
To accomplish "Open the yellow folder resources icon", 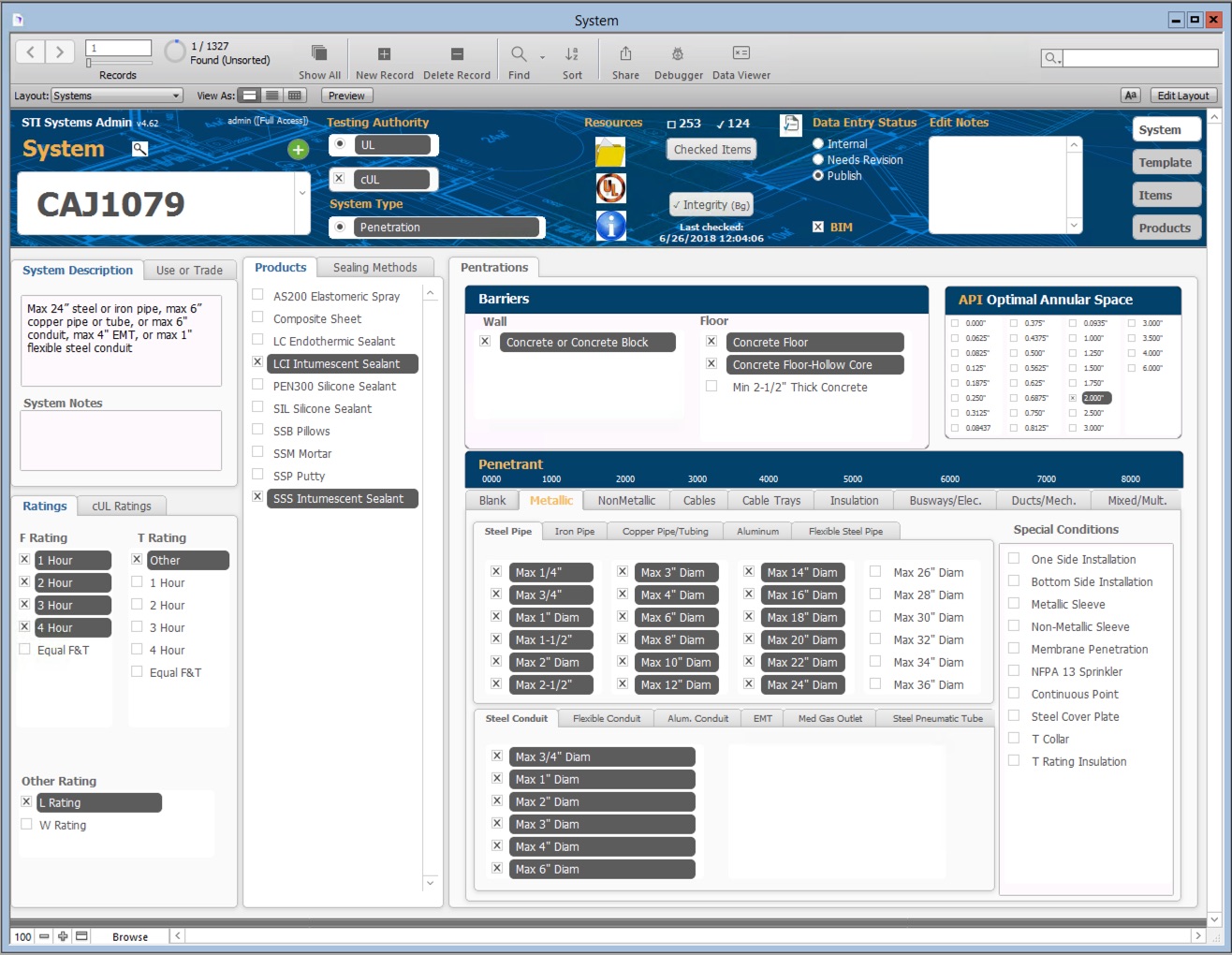I will point(610,152).
